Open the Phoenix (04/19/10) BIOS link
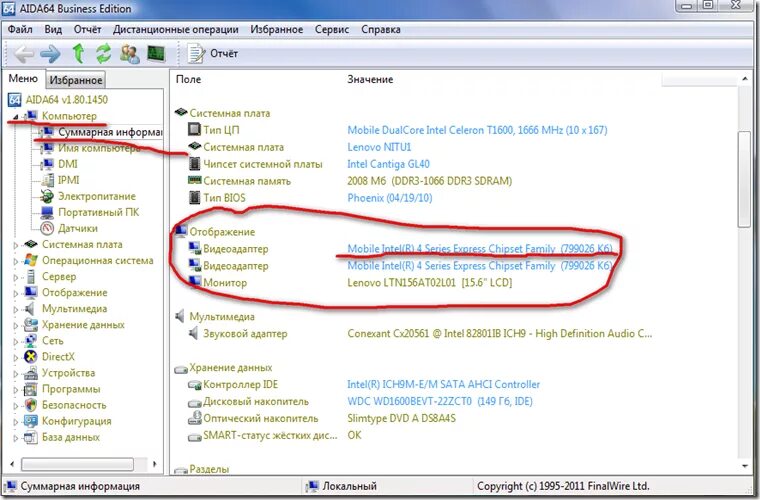This screenshot has height=500, width=760. (390, 198)
